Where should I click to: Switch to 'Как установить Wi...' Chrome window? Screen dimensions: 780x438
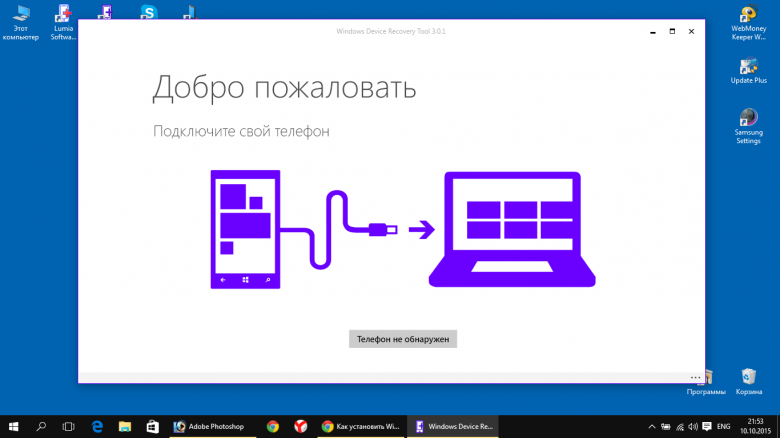pyautogui.click(x=361, y=427)
